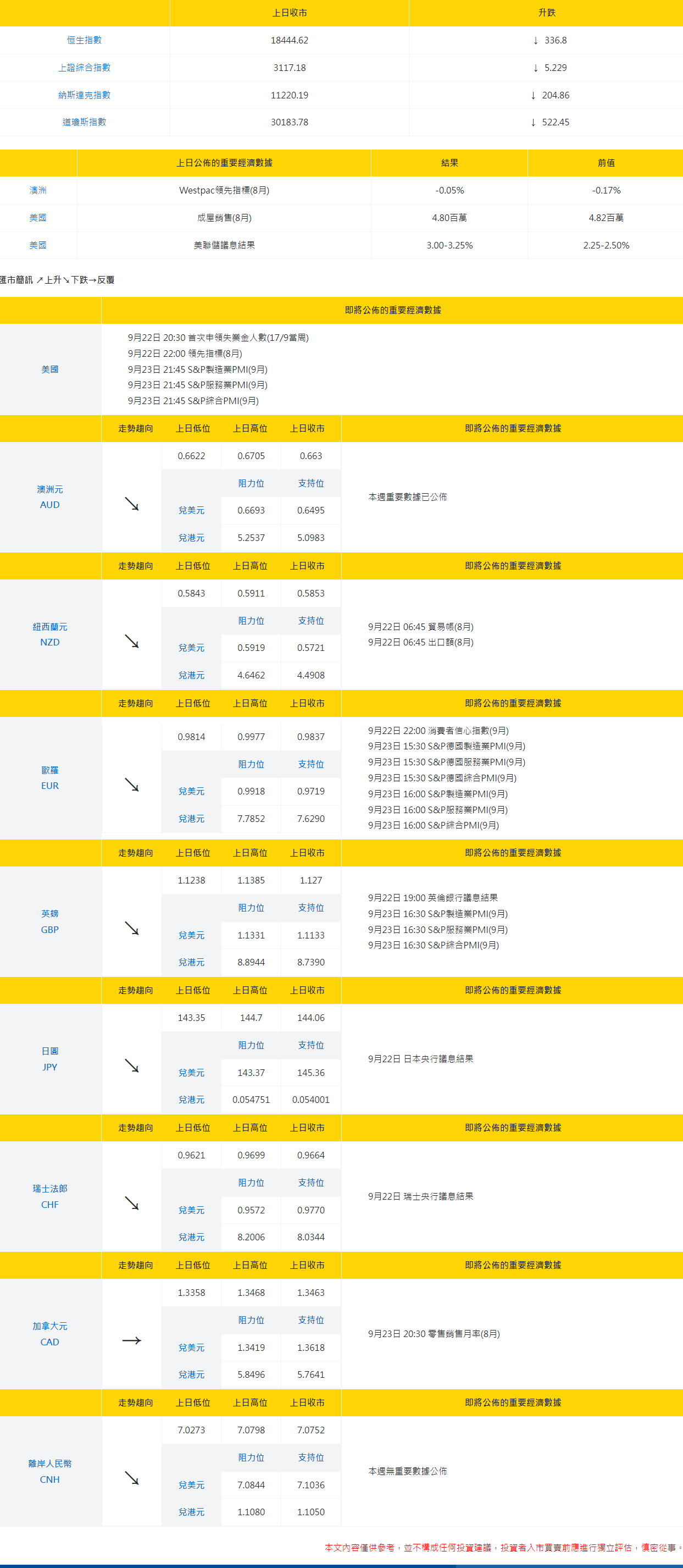Click NZD previous close 0.5853

pos(311,593)
